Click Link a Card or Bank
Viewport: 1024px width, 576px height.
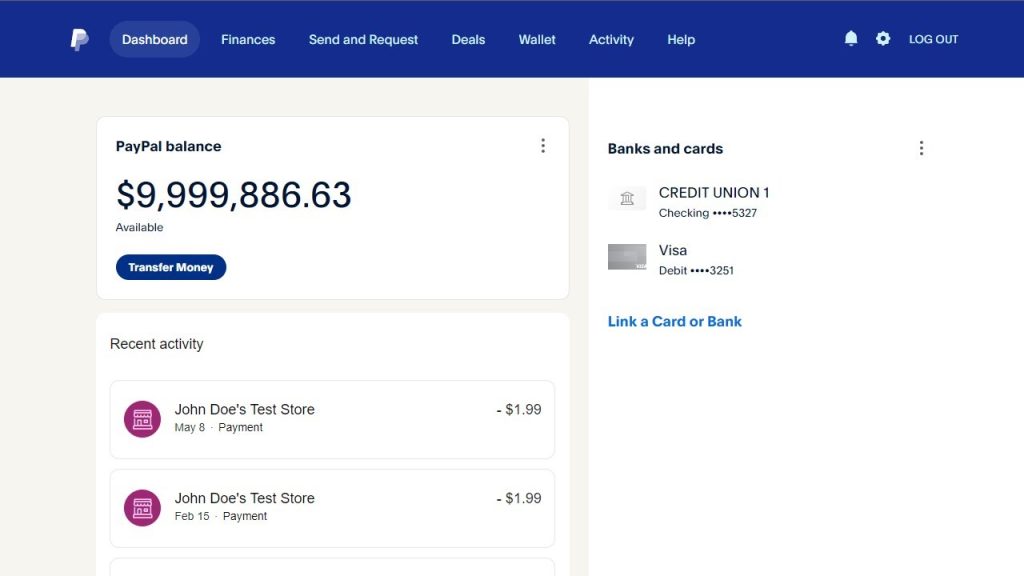click(x=675, y=321)
